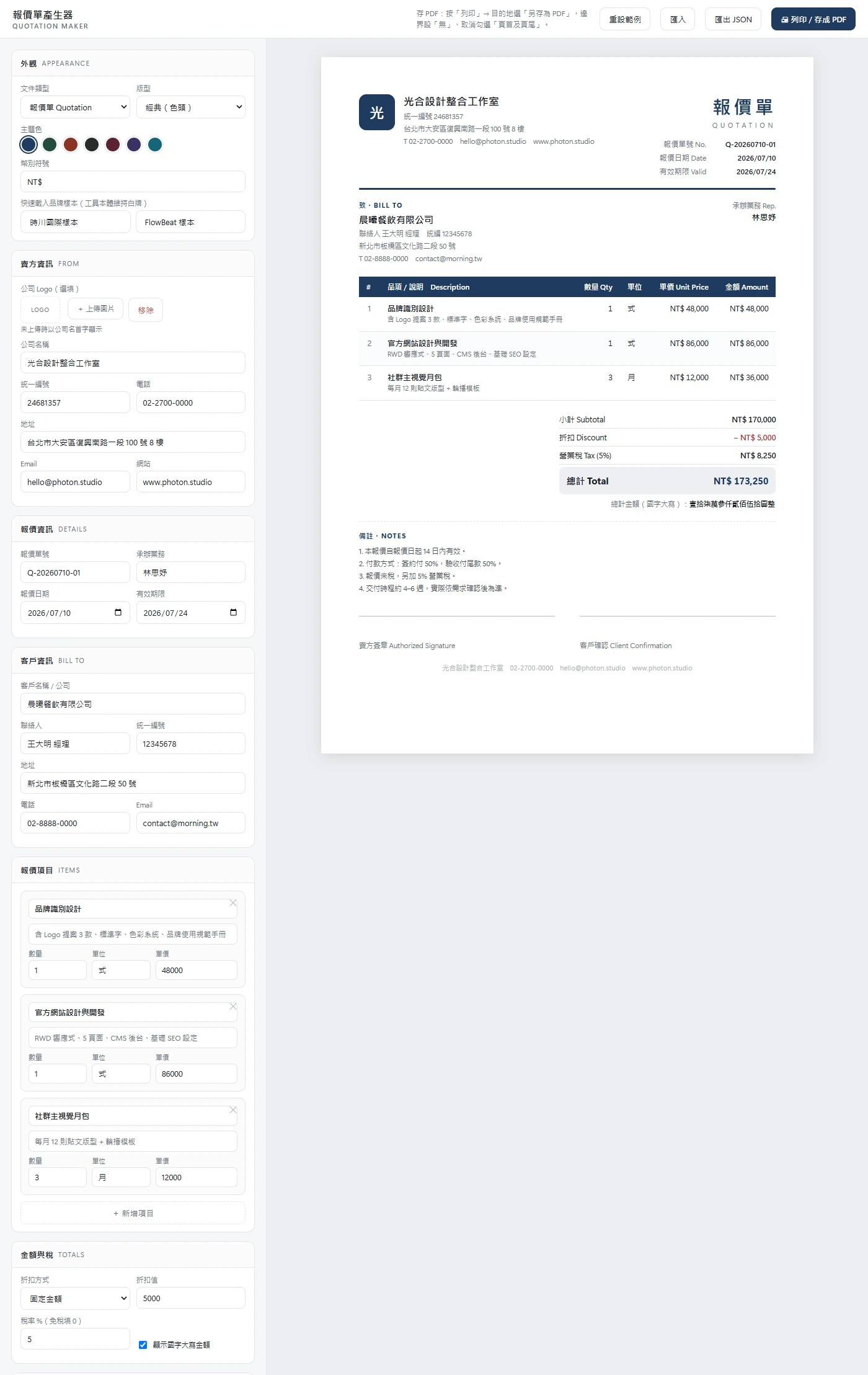Click the 重設範例 button

(x=625, y=19)
